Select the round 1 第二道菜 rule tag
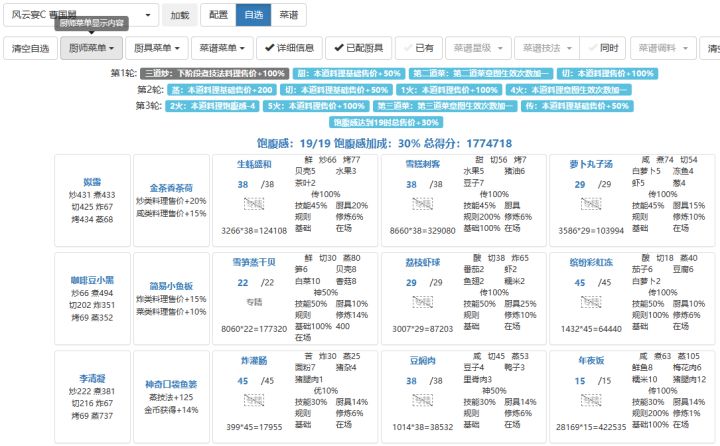 coord(481,73)
